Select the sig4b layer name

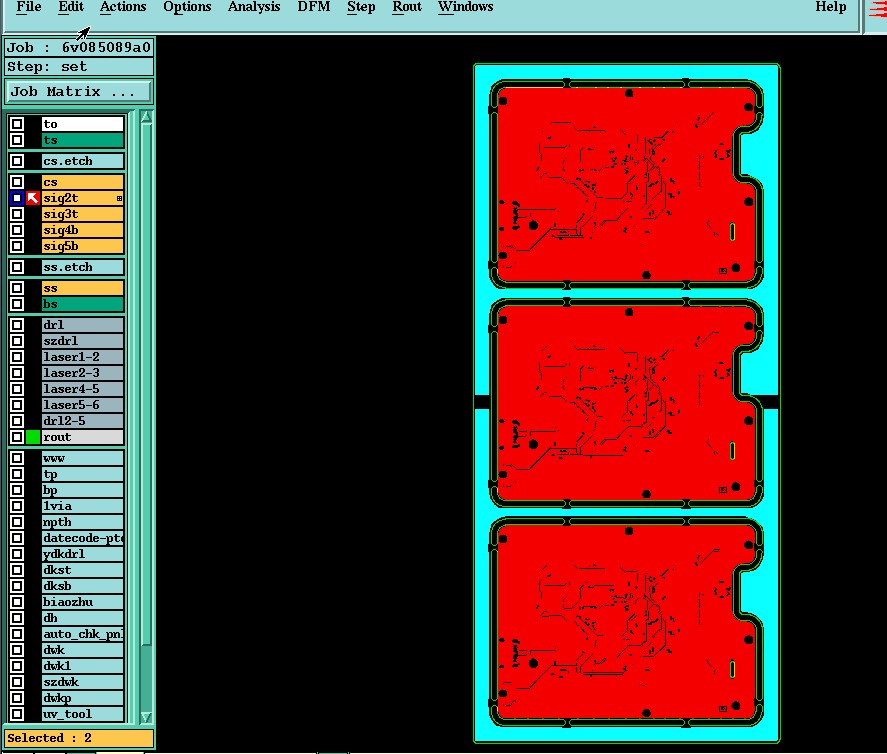(x=83, y=230)
